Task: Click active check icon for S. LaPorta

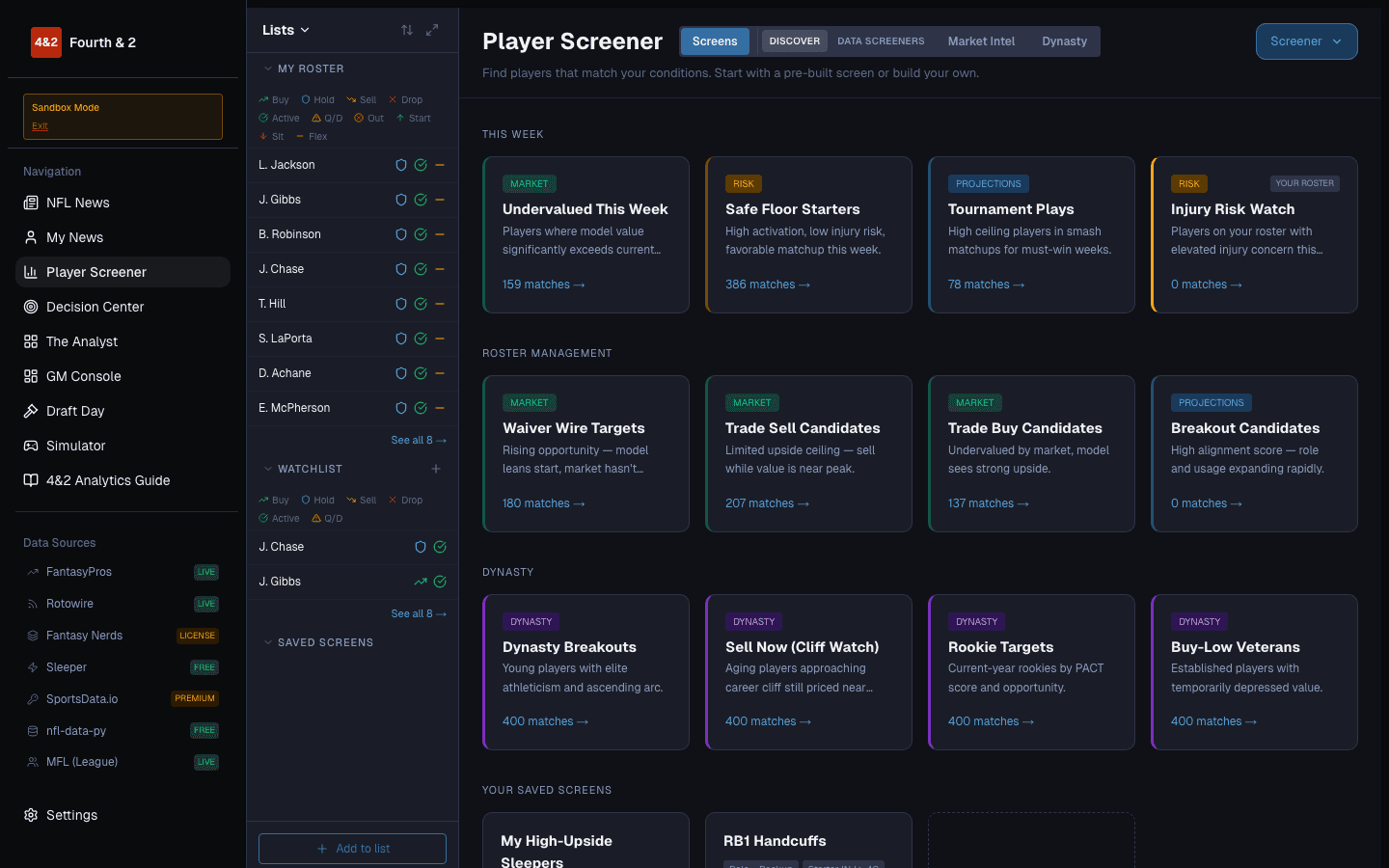Action: click(x=421, y=339)
